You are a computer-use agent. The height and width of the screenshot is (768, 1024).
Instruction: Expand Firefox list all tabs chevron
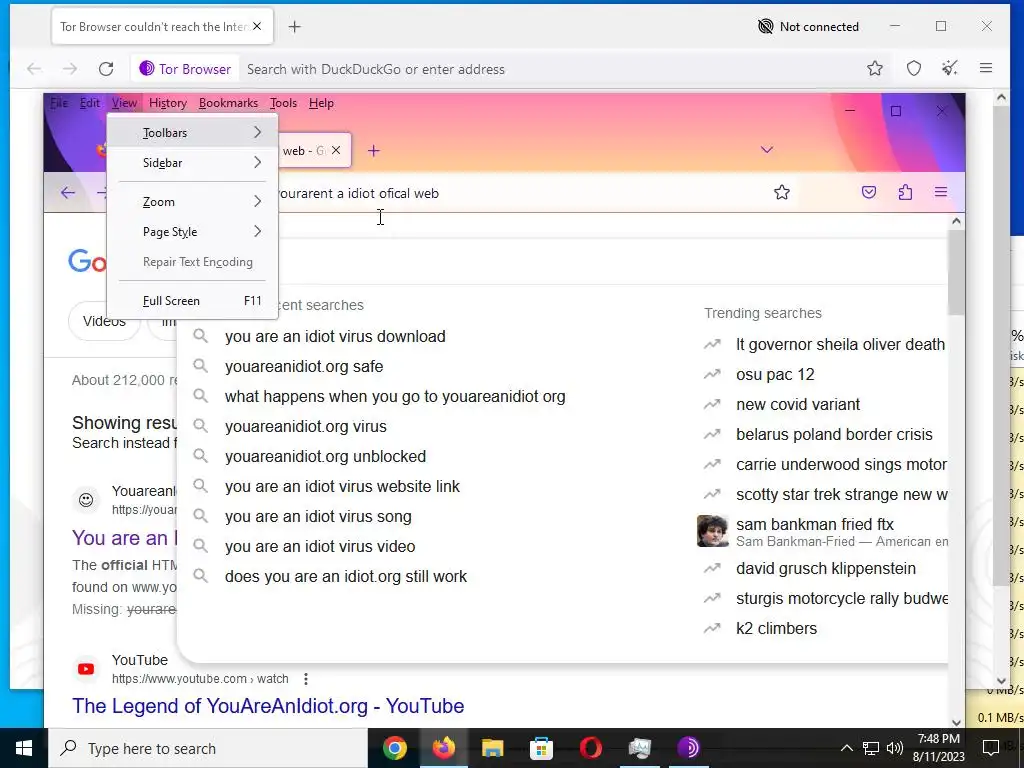767,150
